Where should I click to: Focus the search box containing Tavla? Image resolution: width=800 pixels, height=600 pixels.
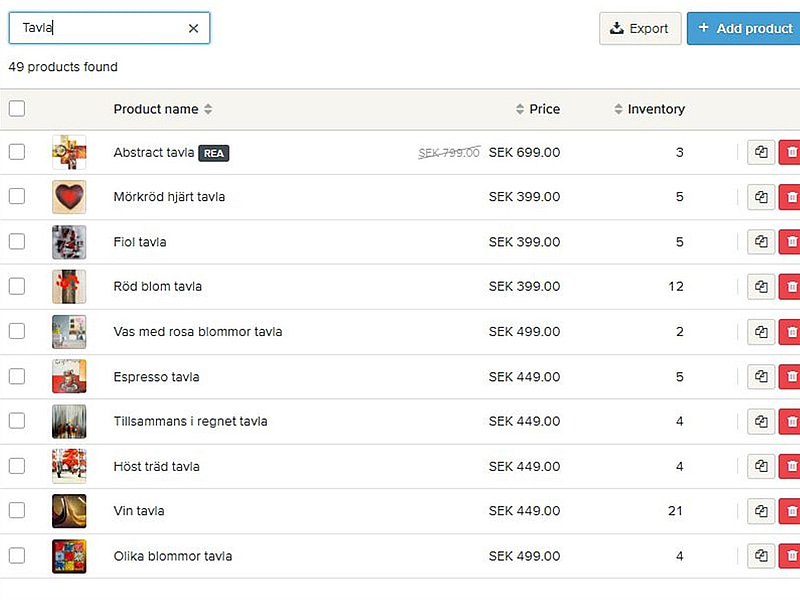tap(100, 28)
